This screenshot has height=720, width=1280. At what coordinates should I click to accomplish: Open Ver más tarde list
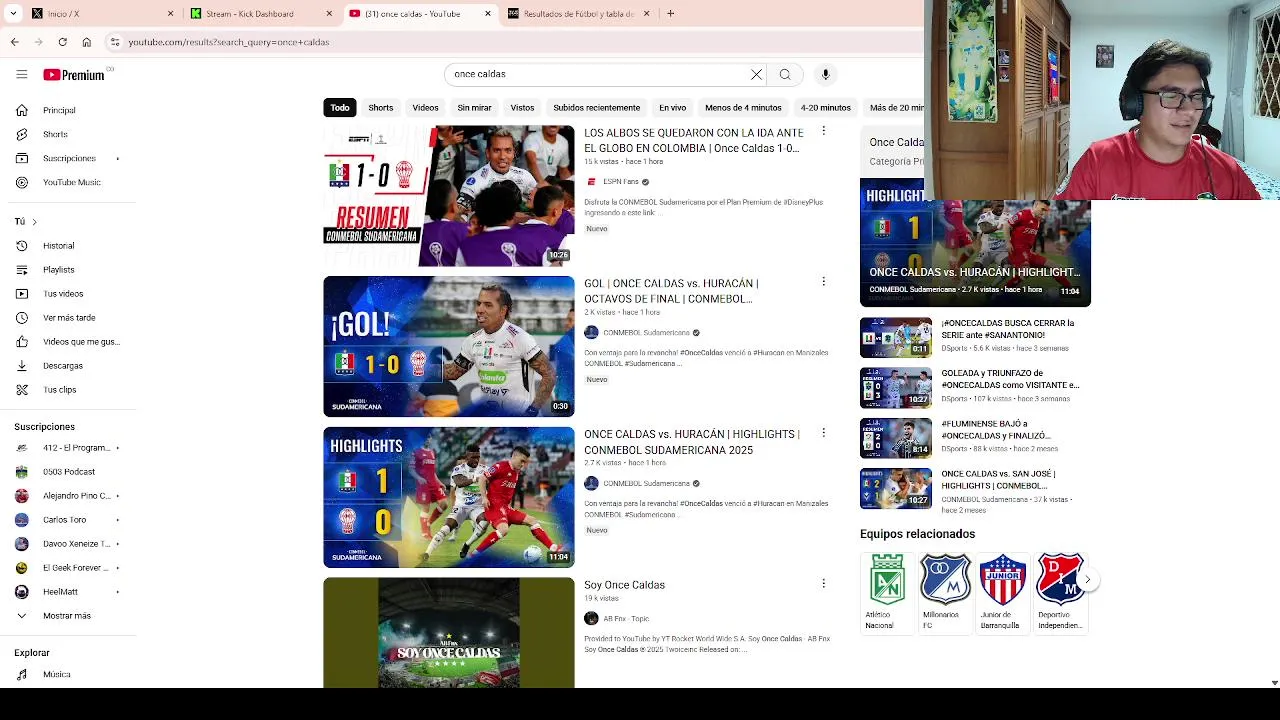[68, 317]
